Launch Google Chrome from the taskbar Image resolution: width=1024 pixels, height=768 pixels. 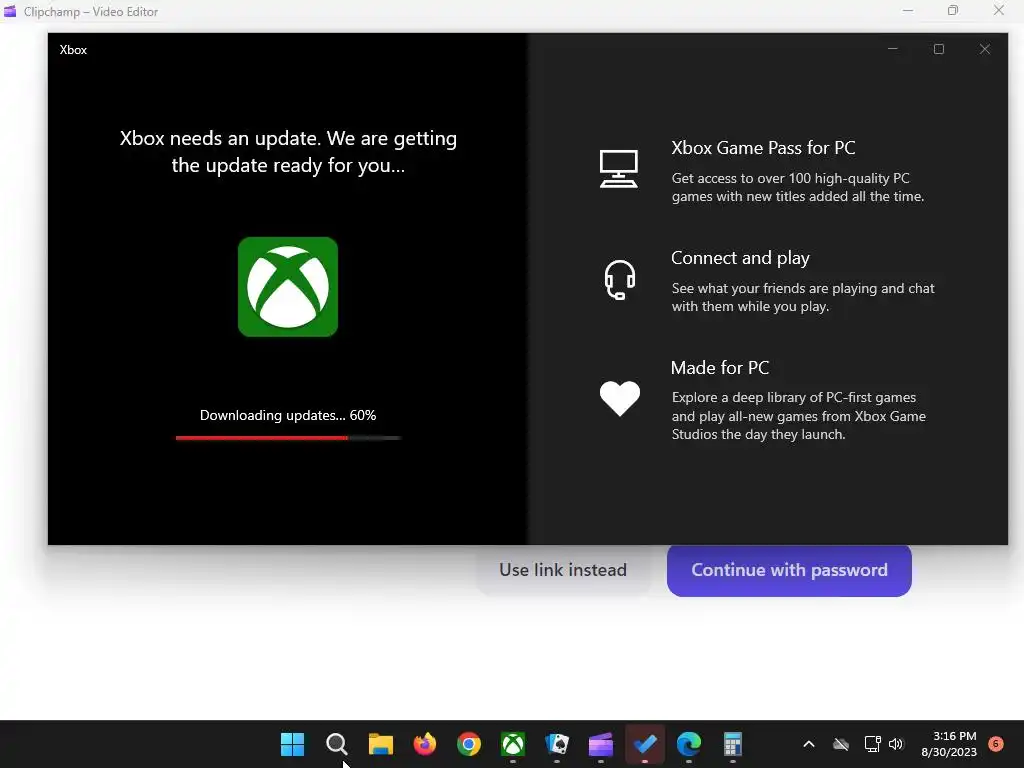(469, 744)
